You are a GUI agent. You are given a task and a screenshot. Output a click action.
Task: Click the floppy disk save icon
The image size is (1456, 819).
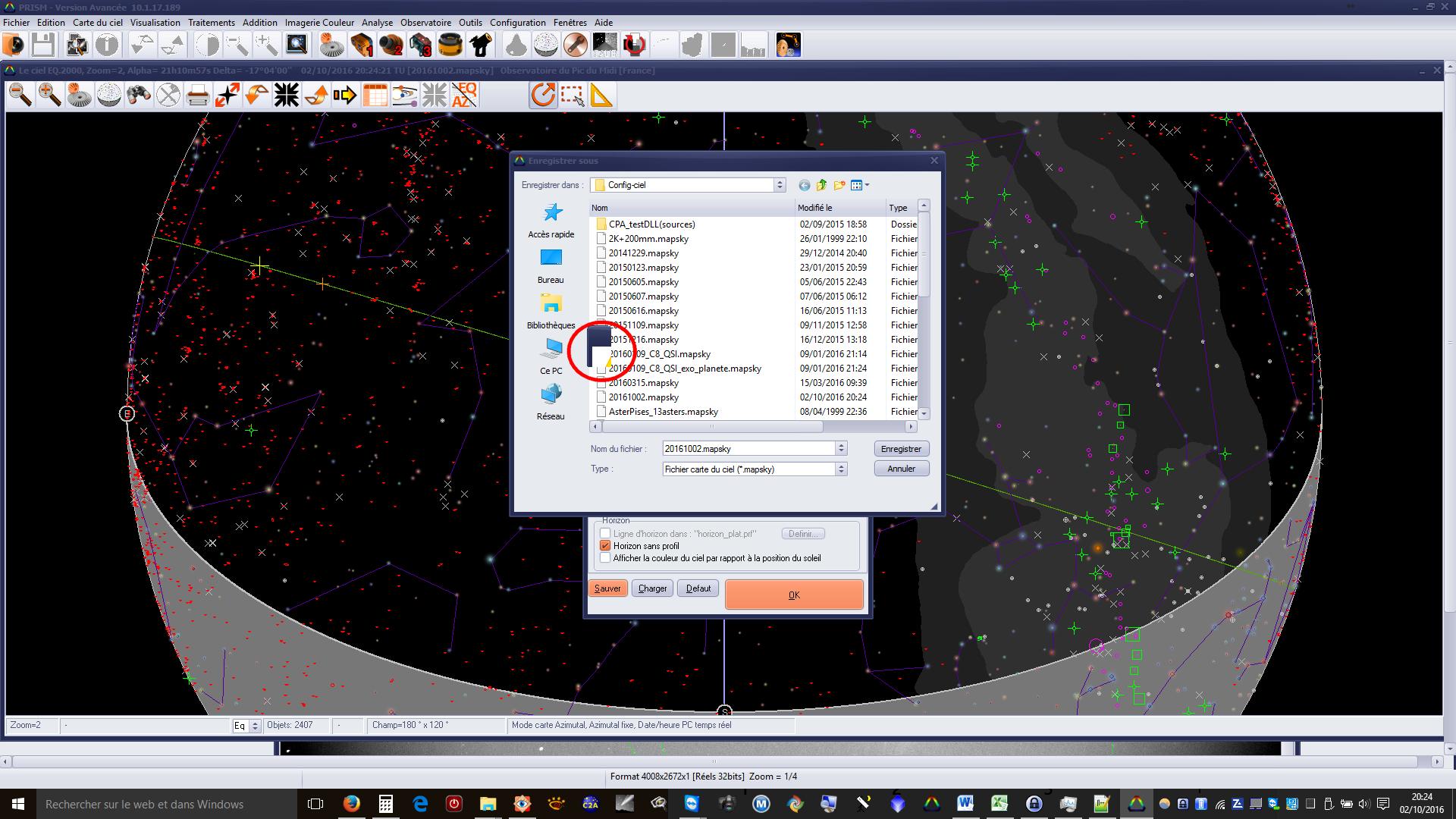(43, 45)
